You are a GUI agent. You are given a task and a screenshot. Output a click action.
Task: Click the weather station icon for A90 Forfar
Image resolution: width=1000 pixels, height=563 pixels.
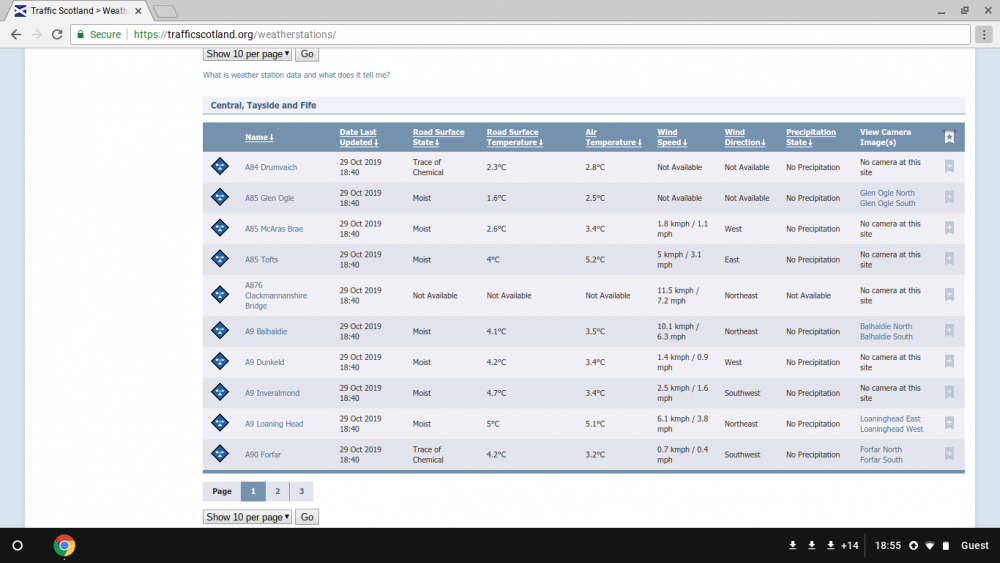220,453
